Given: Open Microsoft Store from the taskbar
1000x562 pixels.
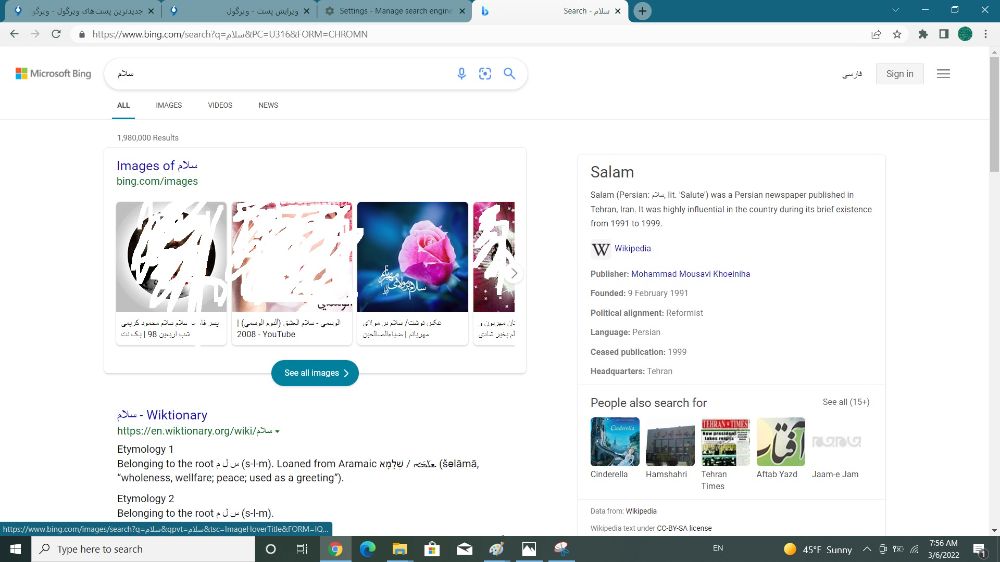Looking at the screenshot, I should click(432, 549).
